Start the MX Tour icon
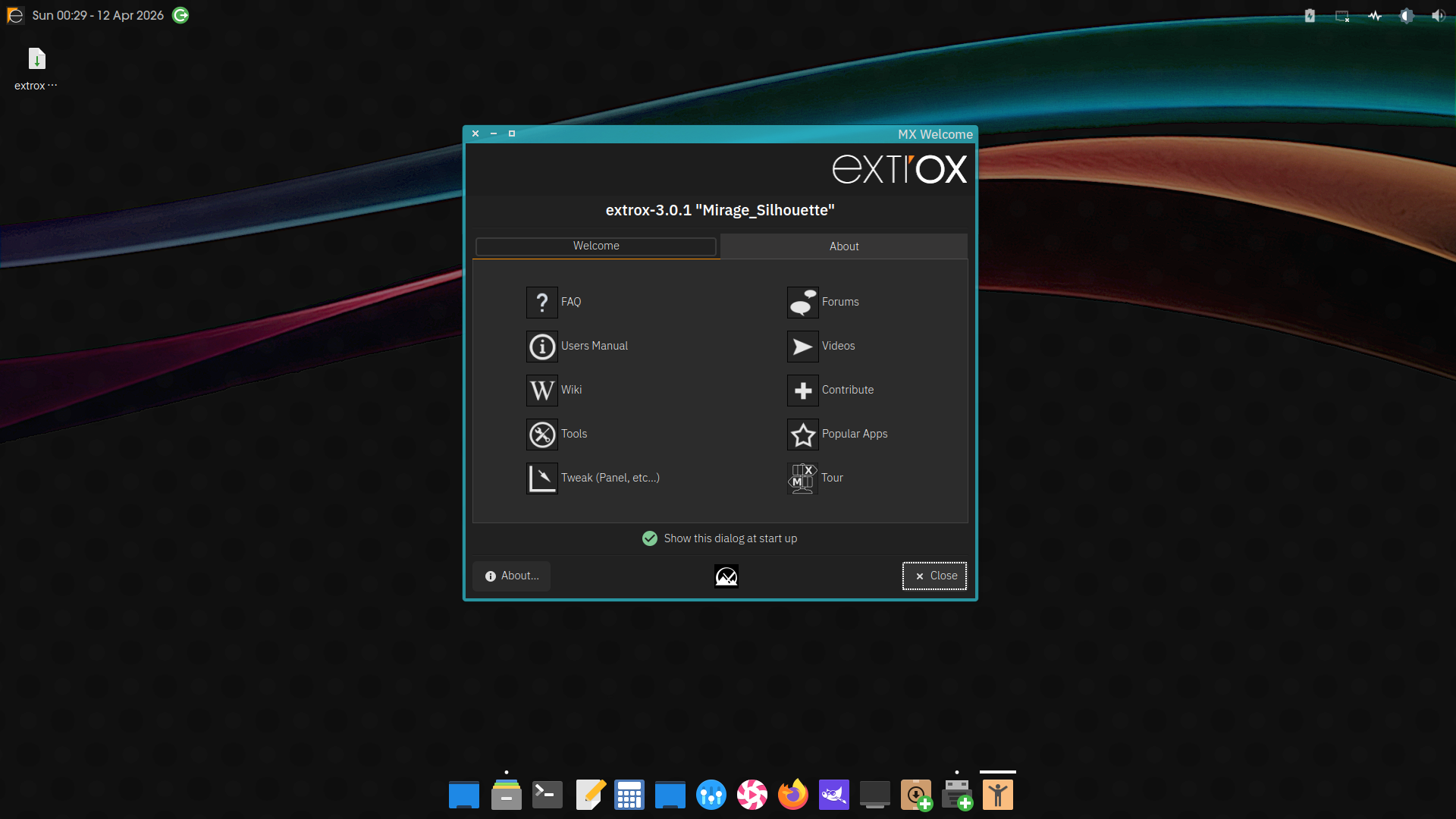The height and width of the screenshot is (819, 1456). click(802, 478)
